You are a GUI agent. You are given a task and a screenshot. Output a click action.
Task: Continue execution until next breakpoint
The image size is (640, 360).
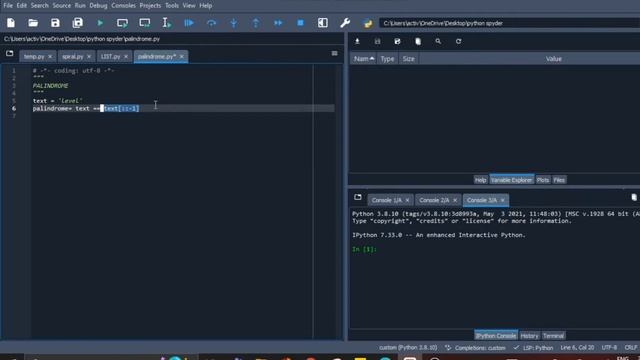pyautogui.click(x=278, y=23)
